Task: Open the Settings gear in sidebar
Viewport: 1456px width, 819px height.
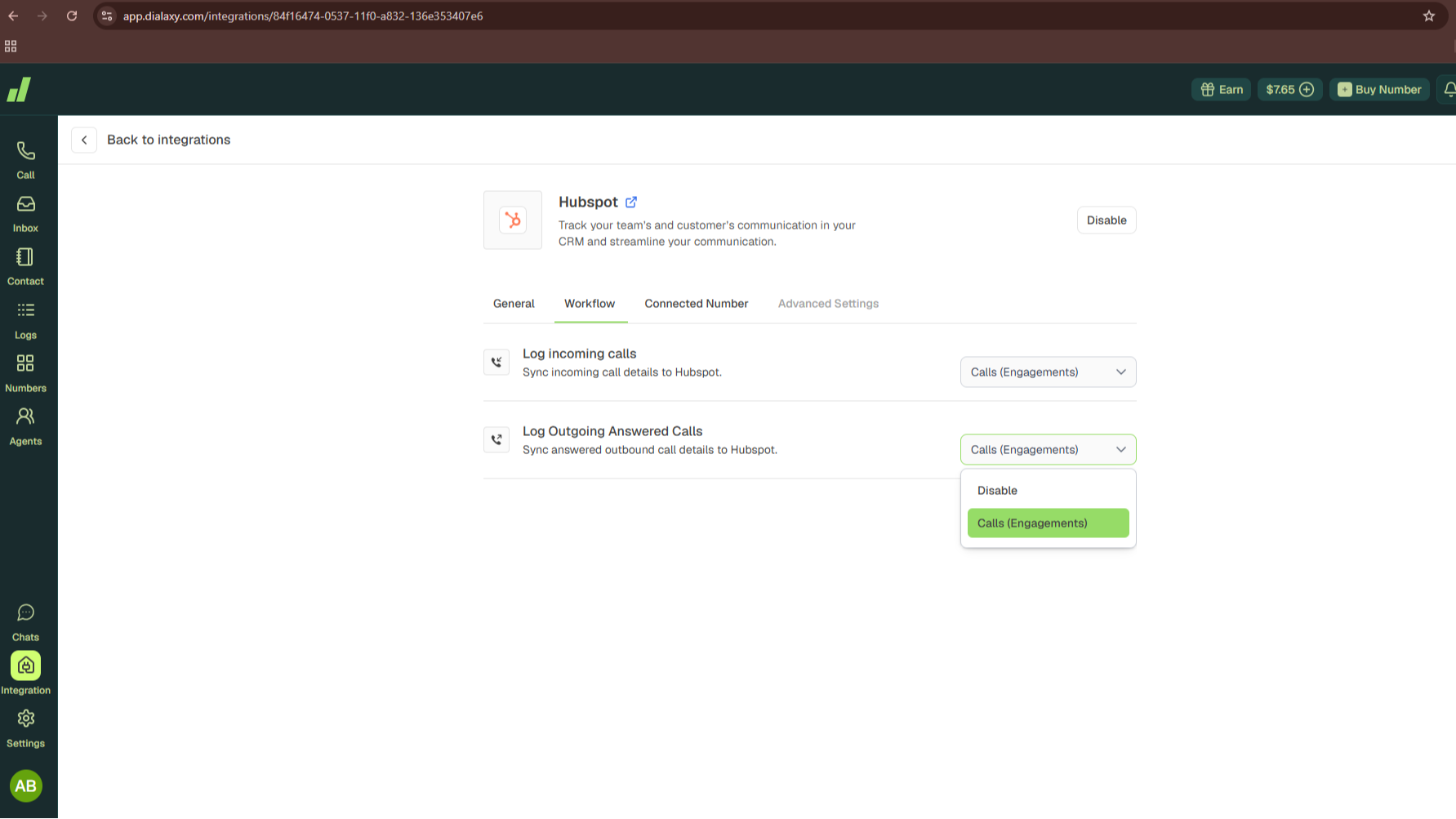Action: click(x=25, y=728)
